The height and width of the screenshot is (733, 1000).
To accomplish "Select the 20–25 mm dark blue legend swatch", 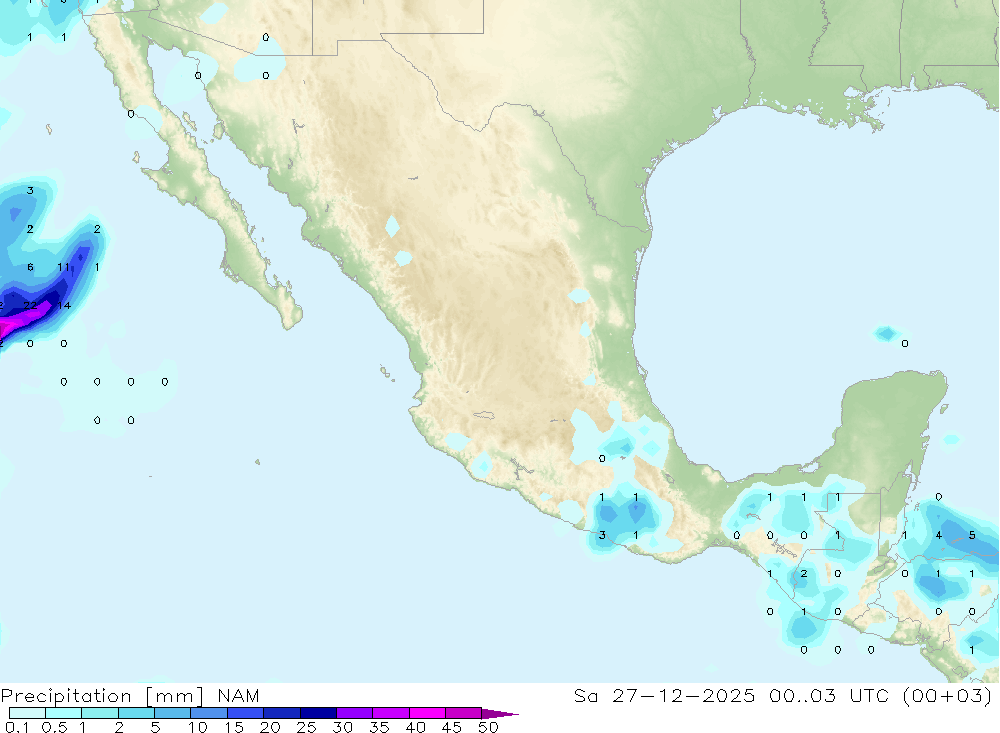I will (282, 713).
